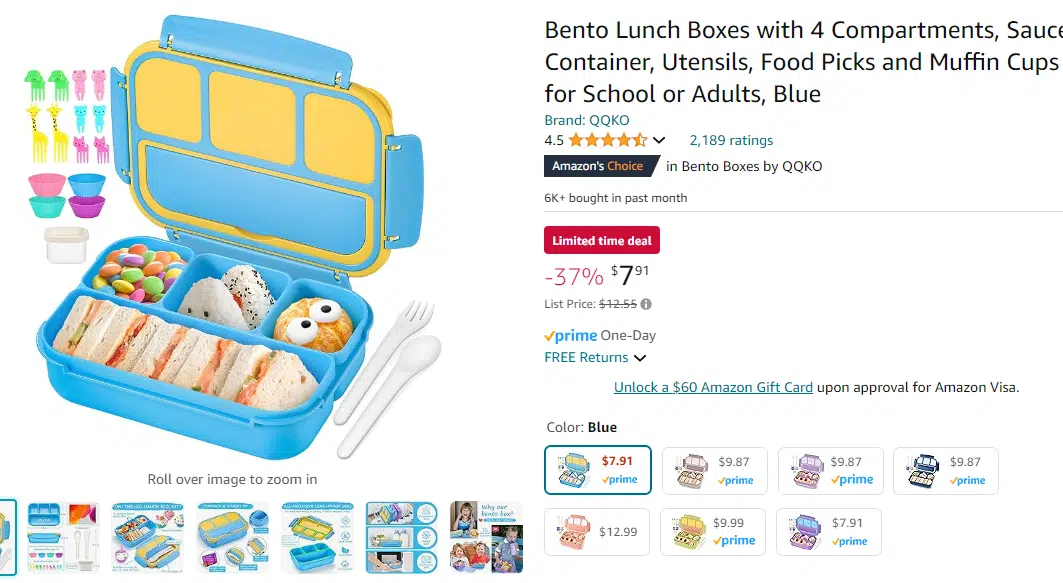
Task: Click the list price info icon
Action: pyautogui.click(x=646, y=304)
